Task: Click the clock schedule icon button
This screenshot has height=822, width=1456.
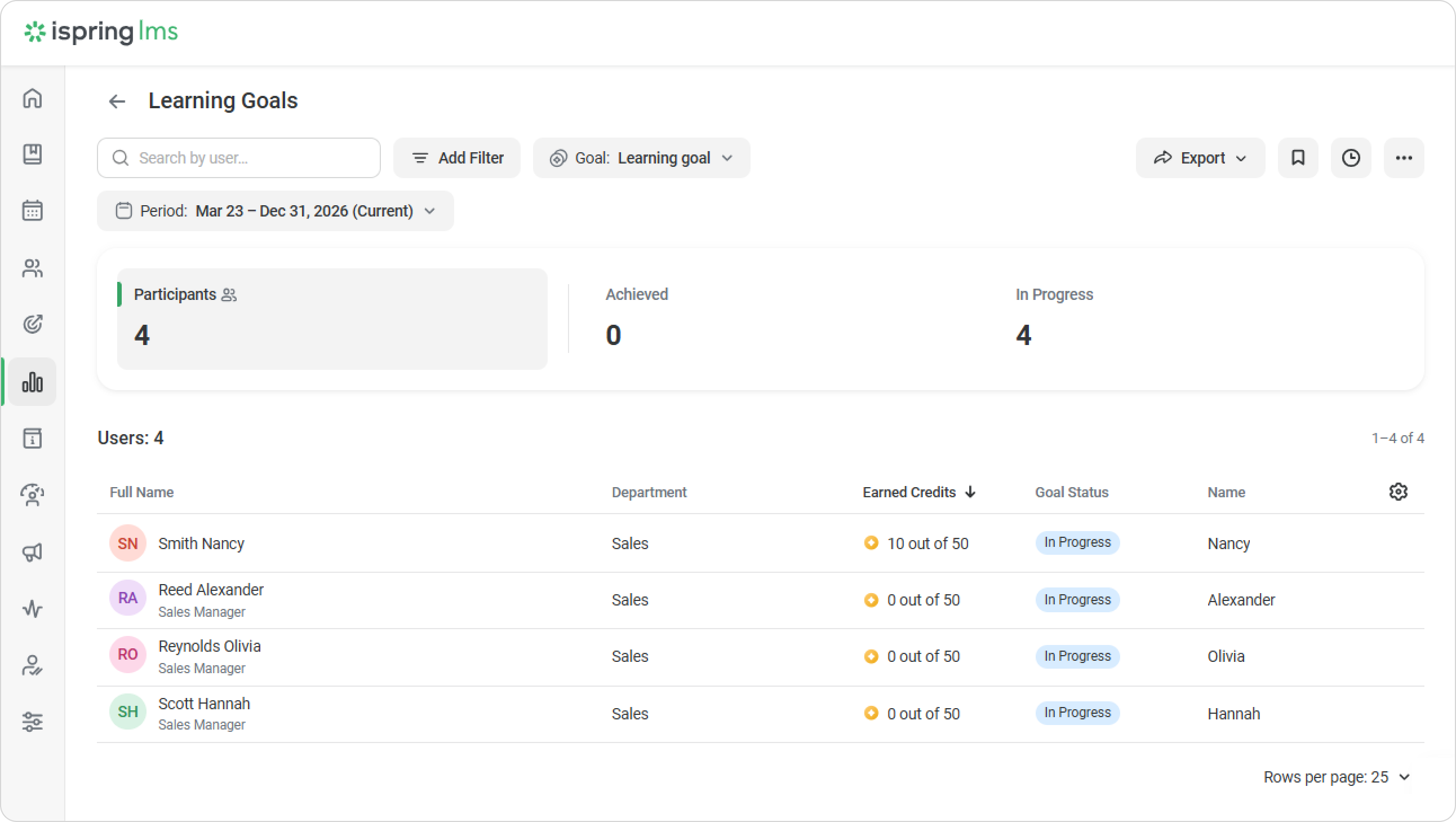Action: (x=1351, y=158)
